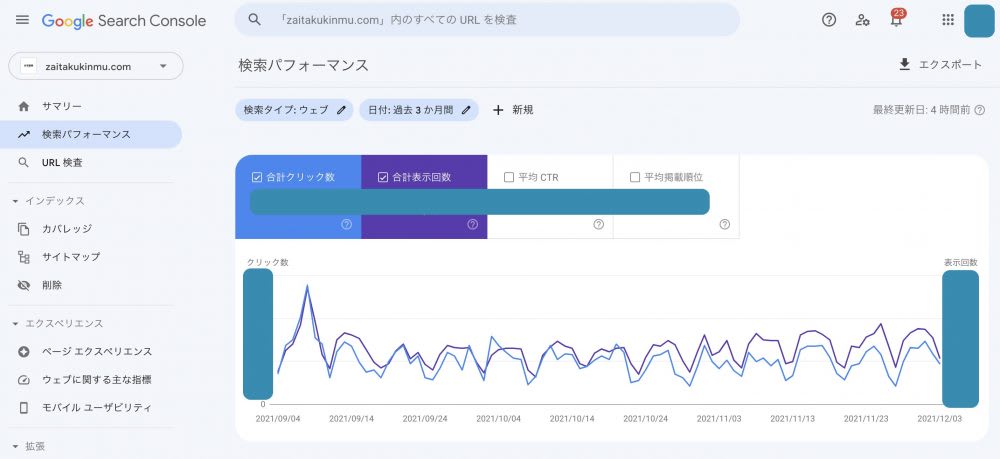Open users and permissions settings icon
Image resolution: width=1000 pixels, height=459 pixels.
click(x=862, y=20)
